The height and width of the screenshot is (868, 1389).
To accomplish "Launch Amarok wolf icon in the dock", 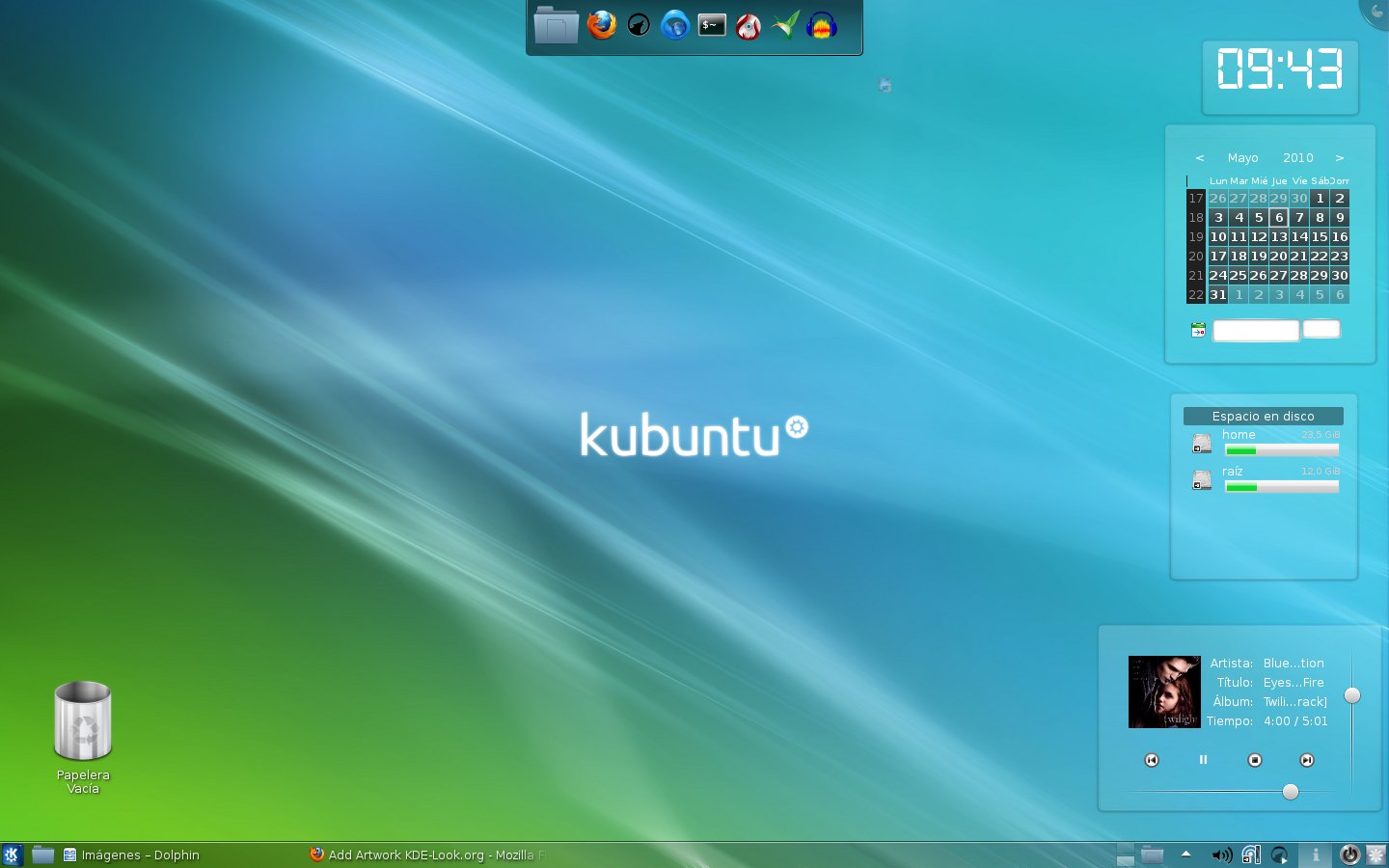I will (639, 25).
